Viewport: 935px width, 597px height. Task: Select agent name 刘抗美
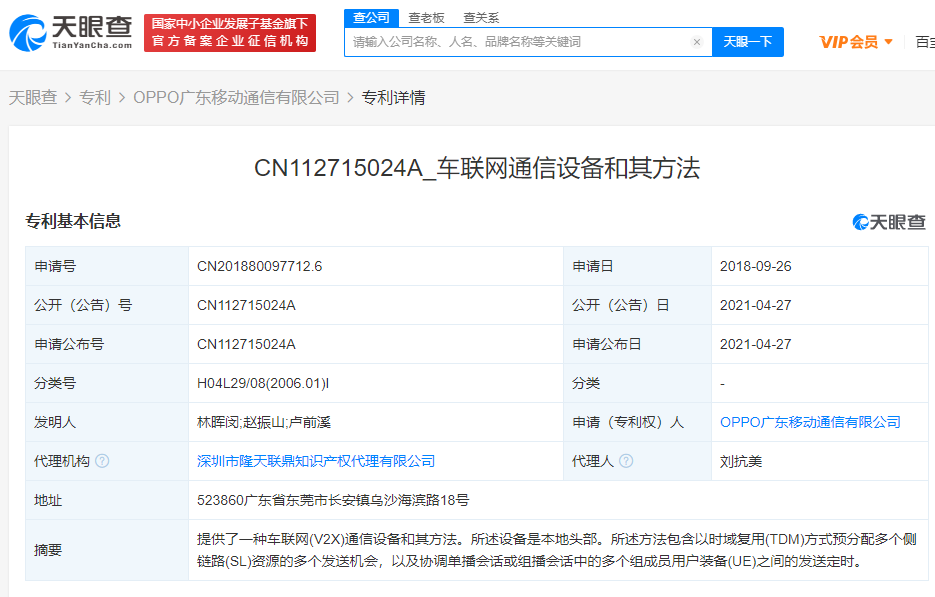click(741, 461)
